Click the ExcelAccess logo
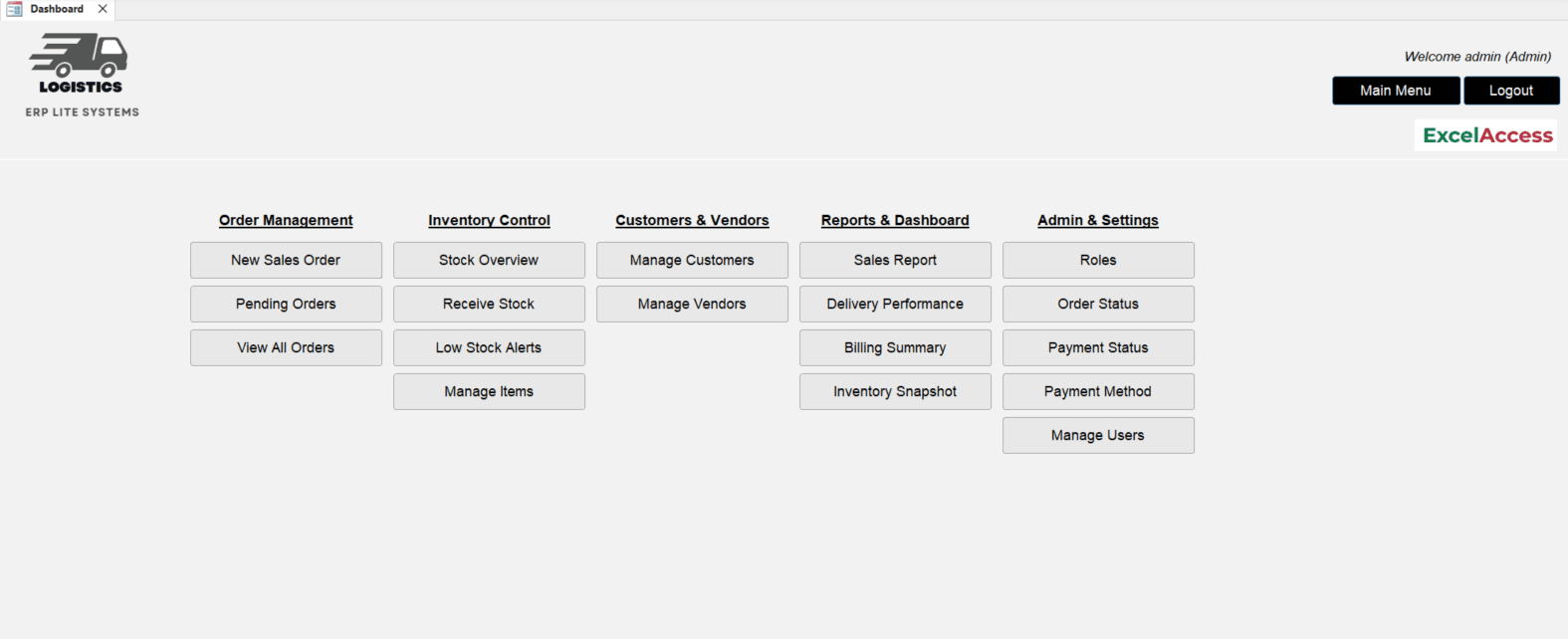This screenshot has height=639, width=1568. 1484,134
